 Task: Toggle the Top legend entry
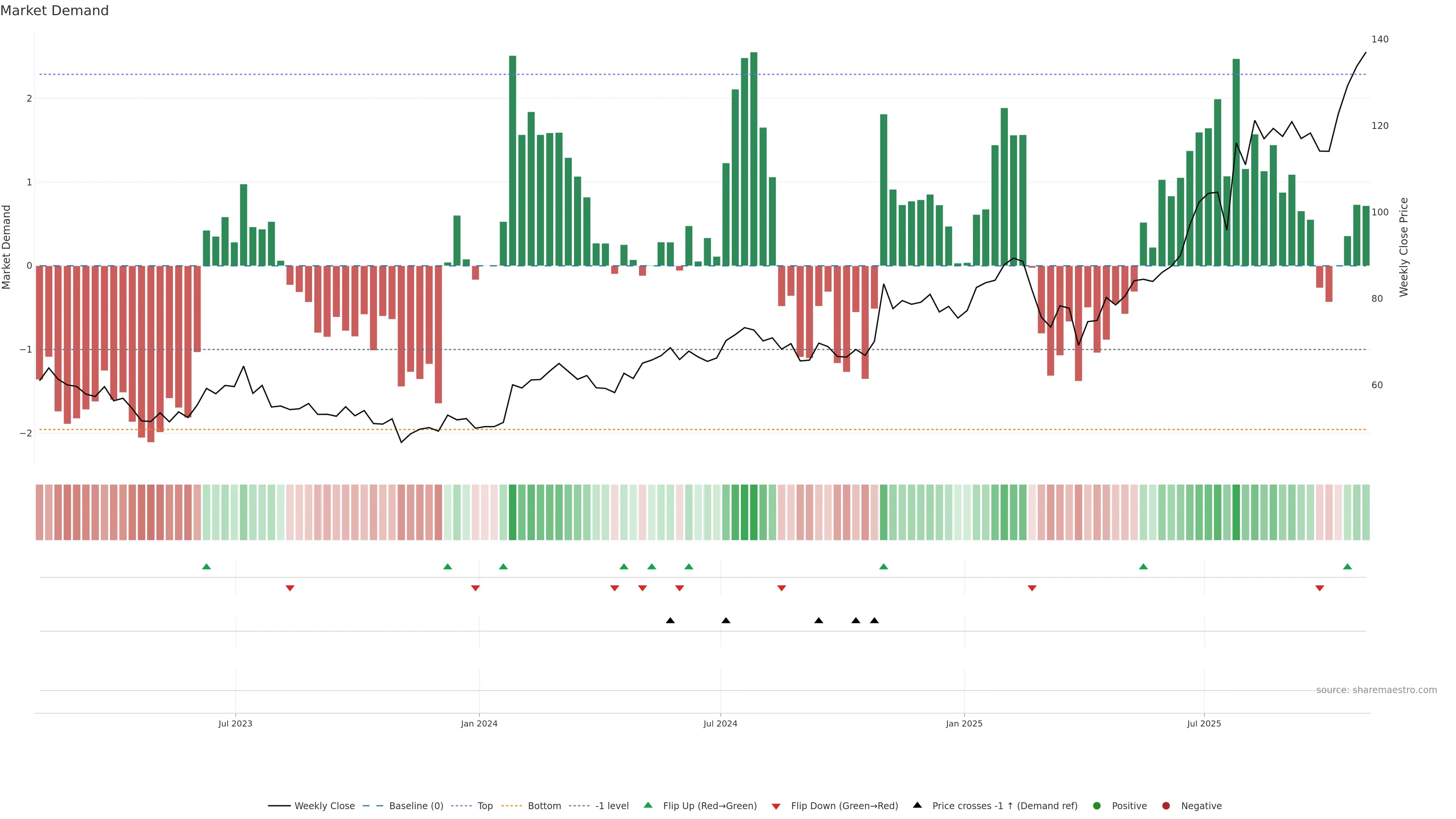pyautogui.click(x=485, y=805)
